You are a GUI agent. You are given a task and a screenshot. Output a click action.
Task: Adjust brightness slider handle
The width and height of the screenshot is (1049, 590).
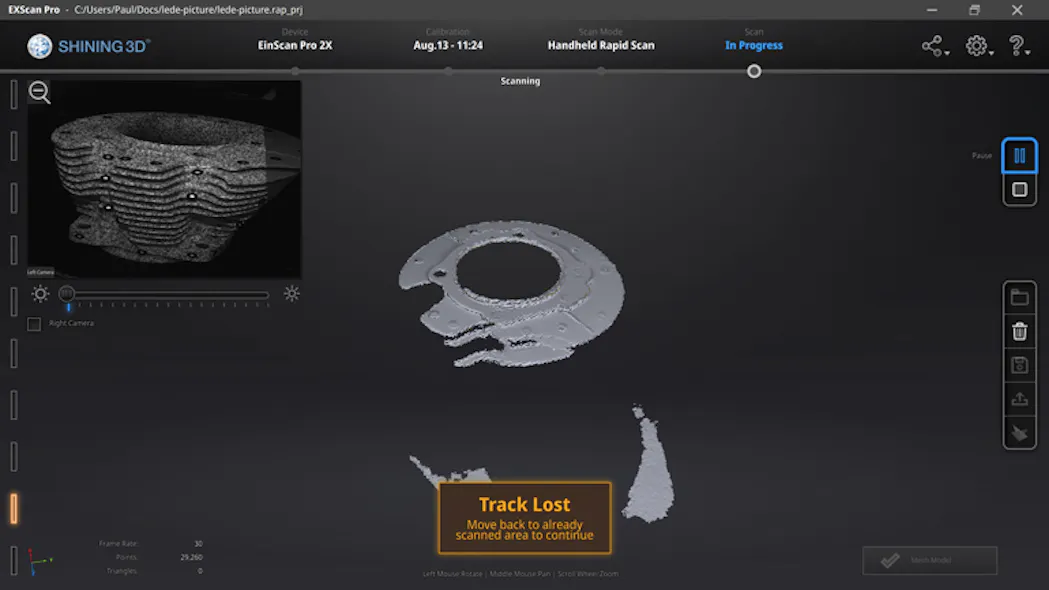pos(66,294)
